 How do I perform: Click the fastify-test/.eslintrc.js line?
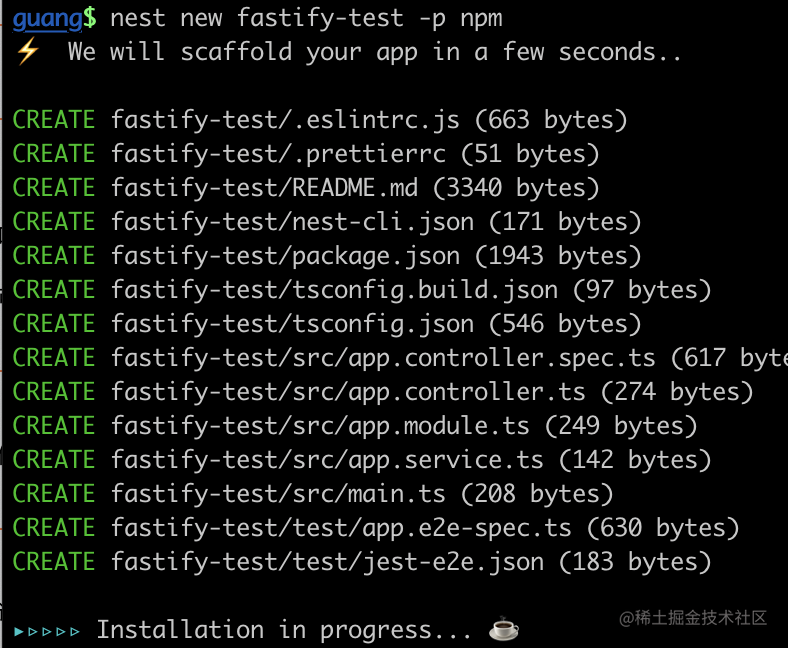pyautogui.click(x=320, y=121)
